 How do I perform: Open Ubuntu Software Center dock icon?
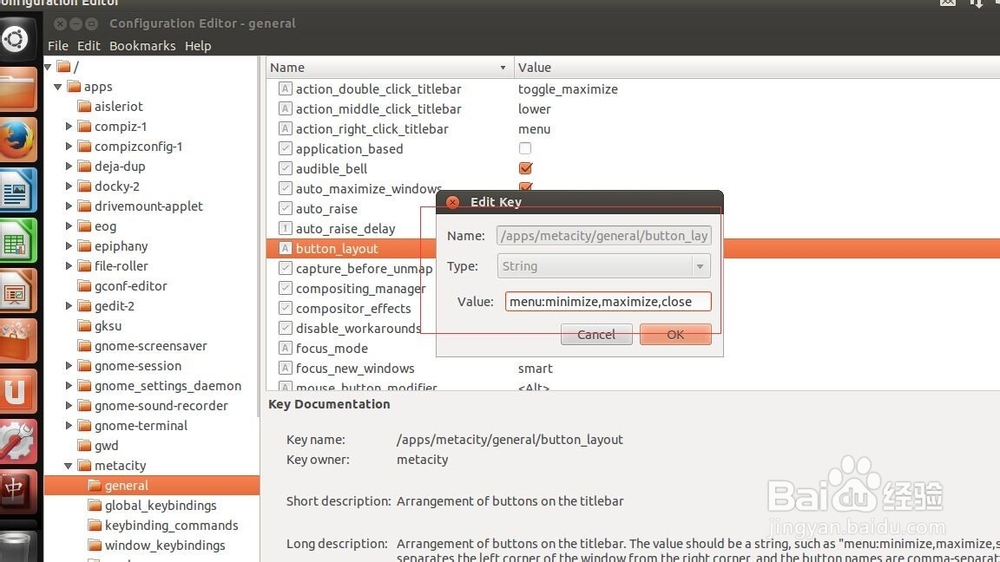click(x=17, y=341)
